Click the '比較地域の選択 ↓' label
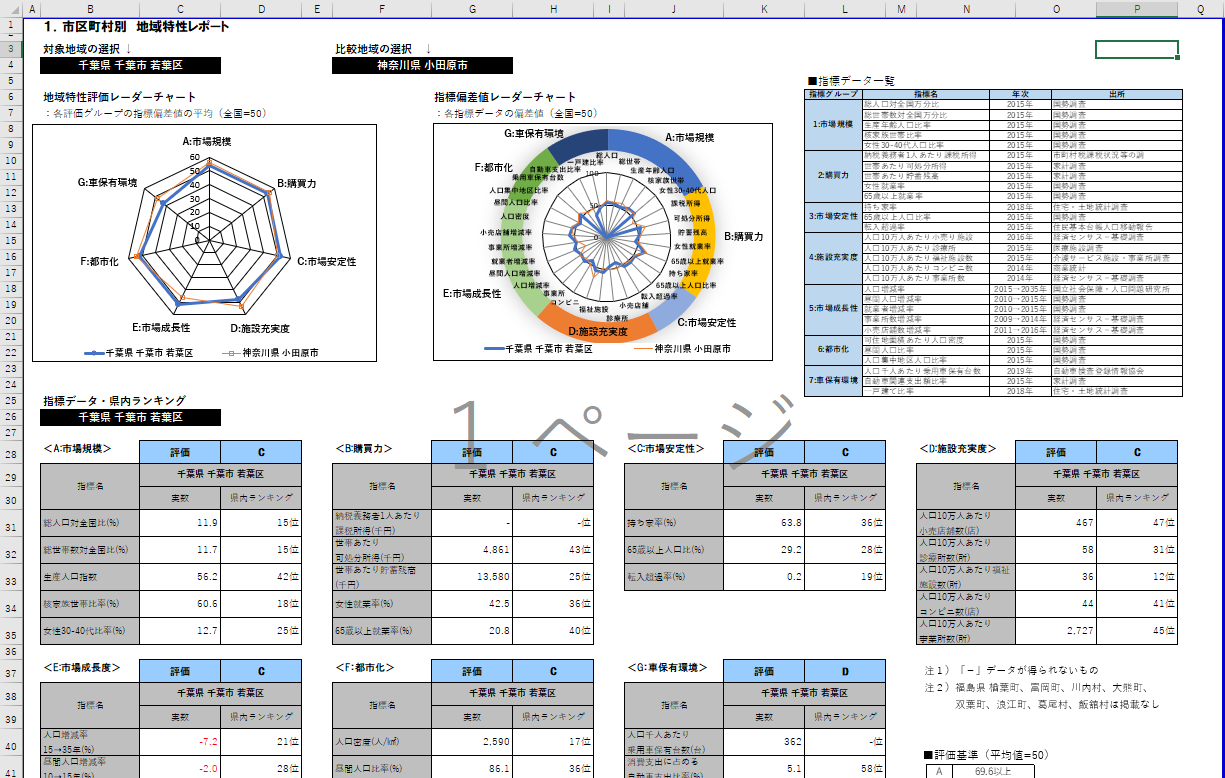 pyautogui.click(x=384, y=49)
